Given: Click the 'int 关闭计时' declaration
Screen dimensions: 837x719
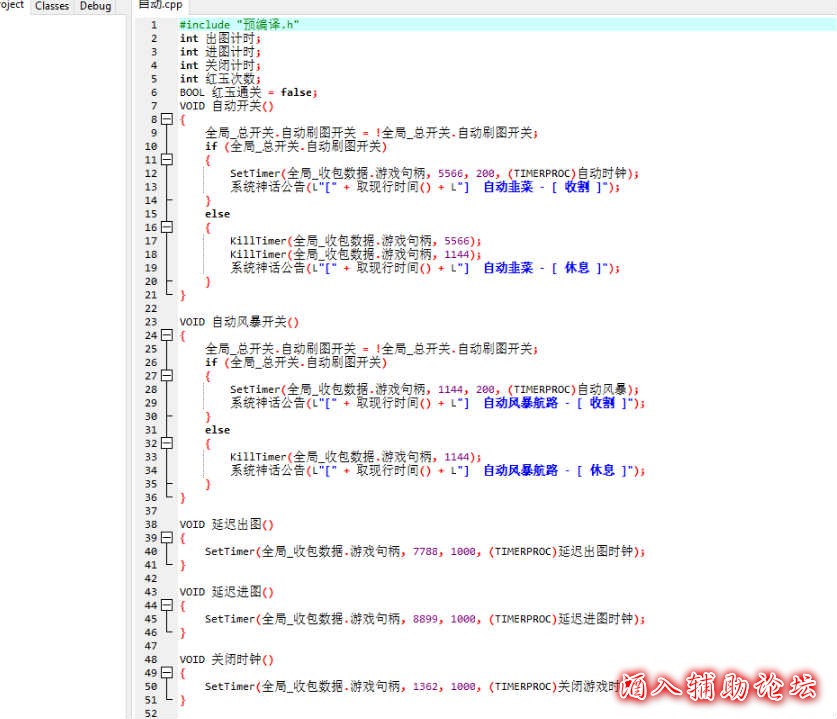Looking at the screenshot, I should (x=220, y=65).
